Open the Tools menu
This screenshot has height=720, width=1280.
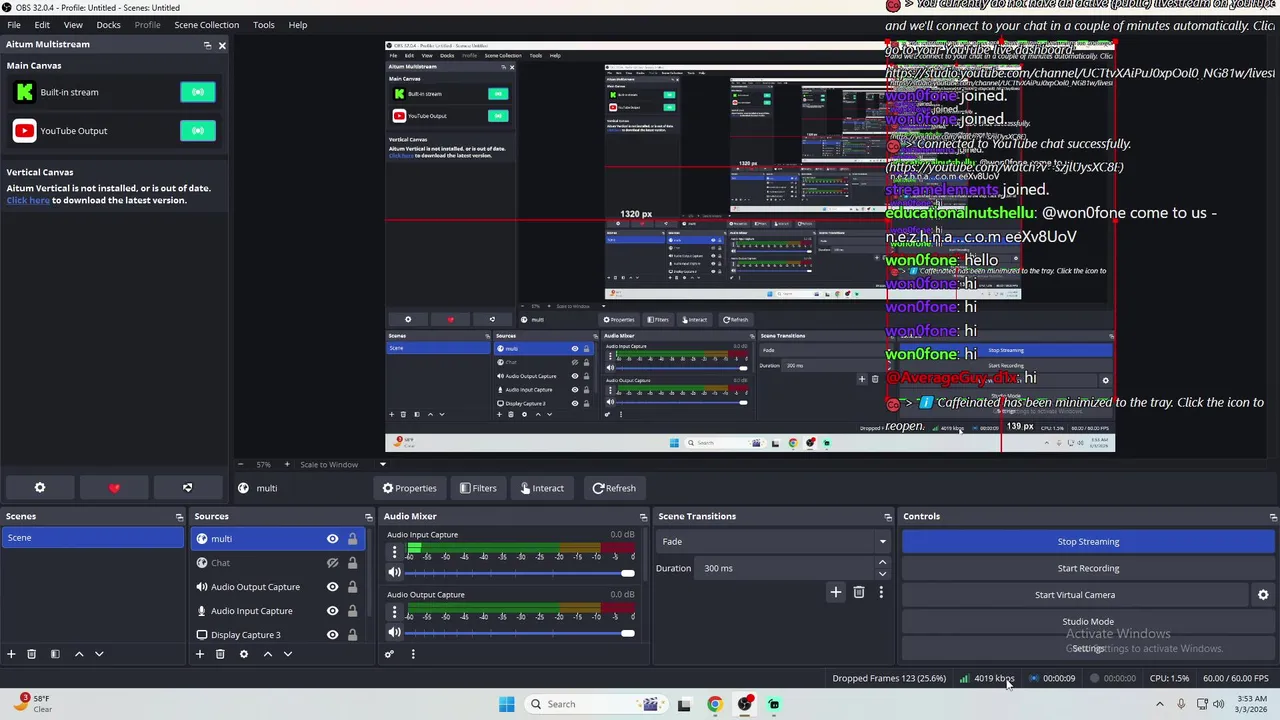click(x=264, y=25)
